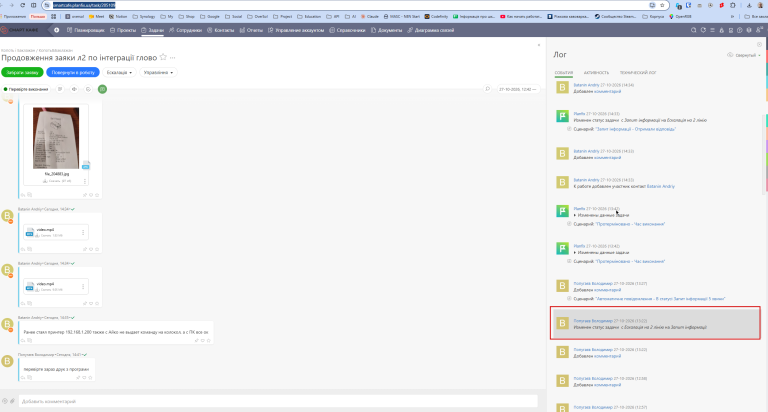768x412 pixels.
Task: Open the Задачи menu item
Action: 152,30
